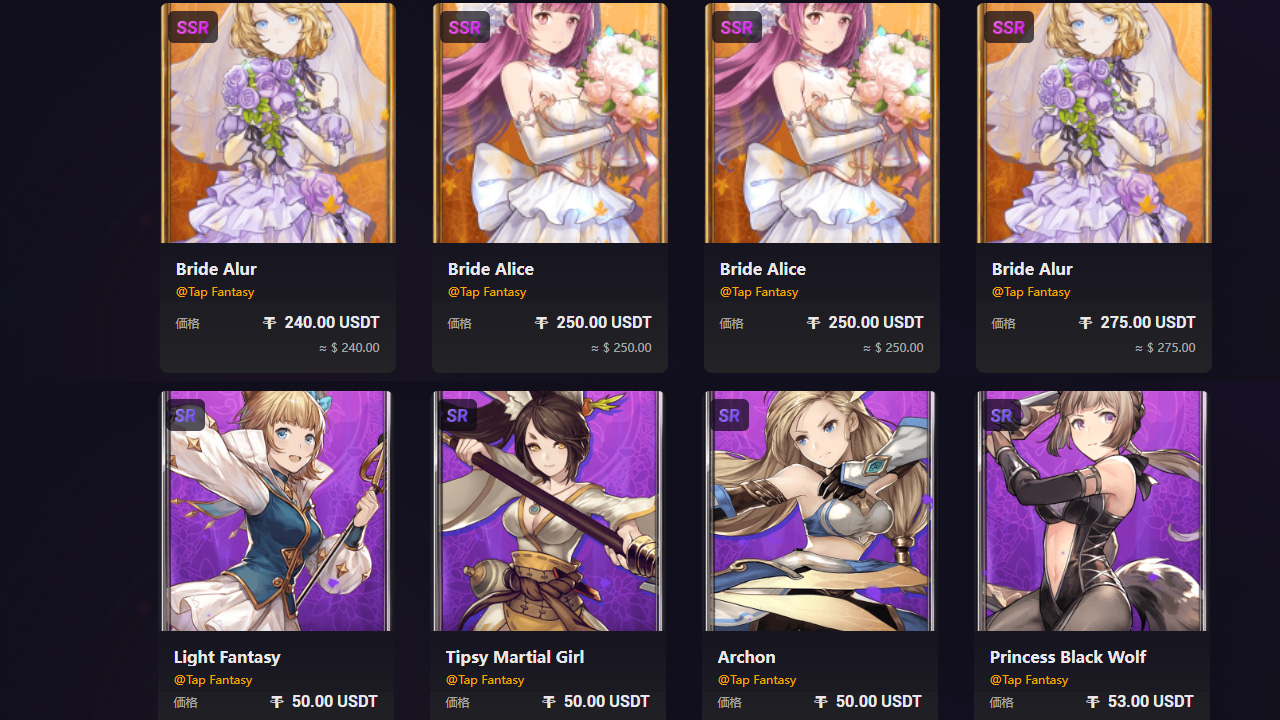Click the USDT icon on the second Bride Alice card
The width and height of the screenshot is (1280, 720).
pos(814,322)
